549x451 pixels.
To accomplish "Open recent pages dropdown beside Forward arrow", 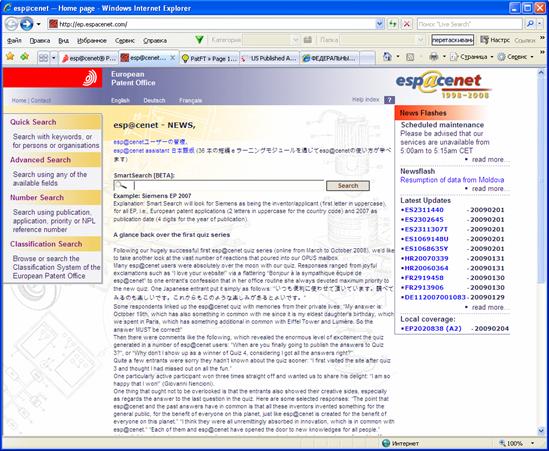I will click(x=39, y=25).
